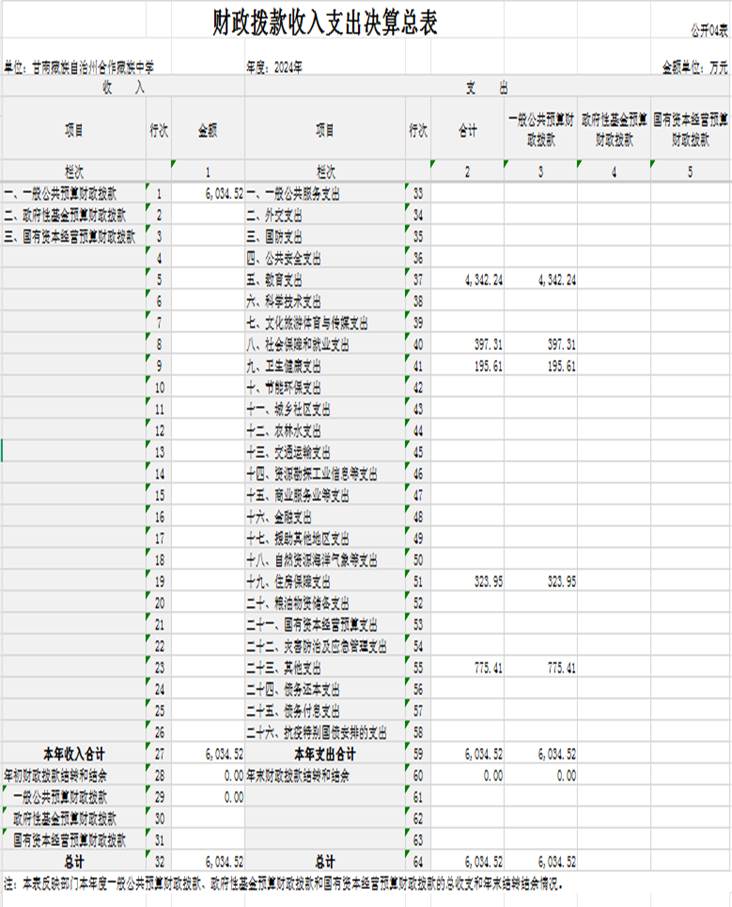Select the 本年收入合计 cell
This screenshot has height=907, width=732.
(73, 753)
